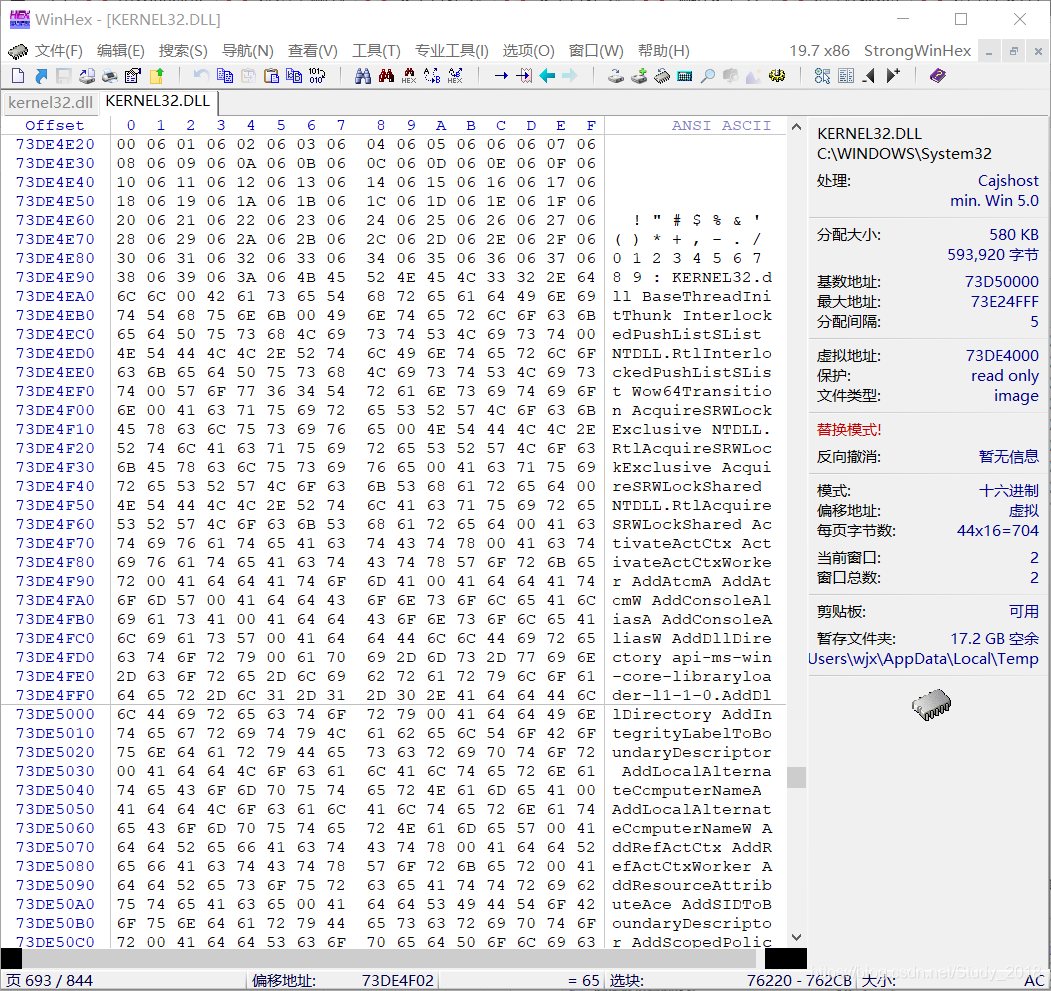The height and width of the screenshot is (991, 1051).
Task: Open the 帮助(H) menu
Action: click(664, 51)
